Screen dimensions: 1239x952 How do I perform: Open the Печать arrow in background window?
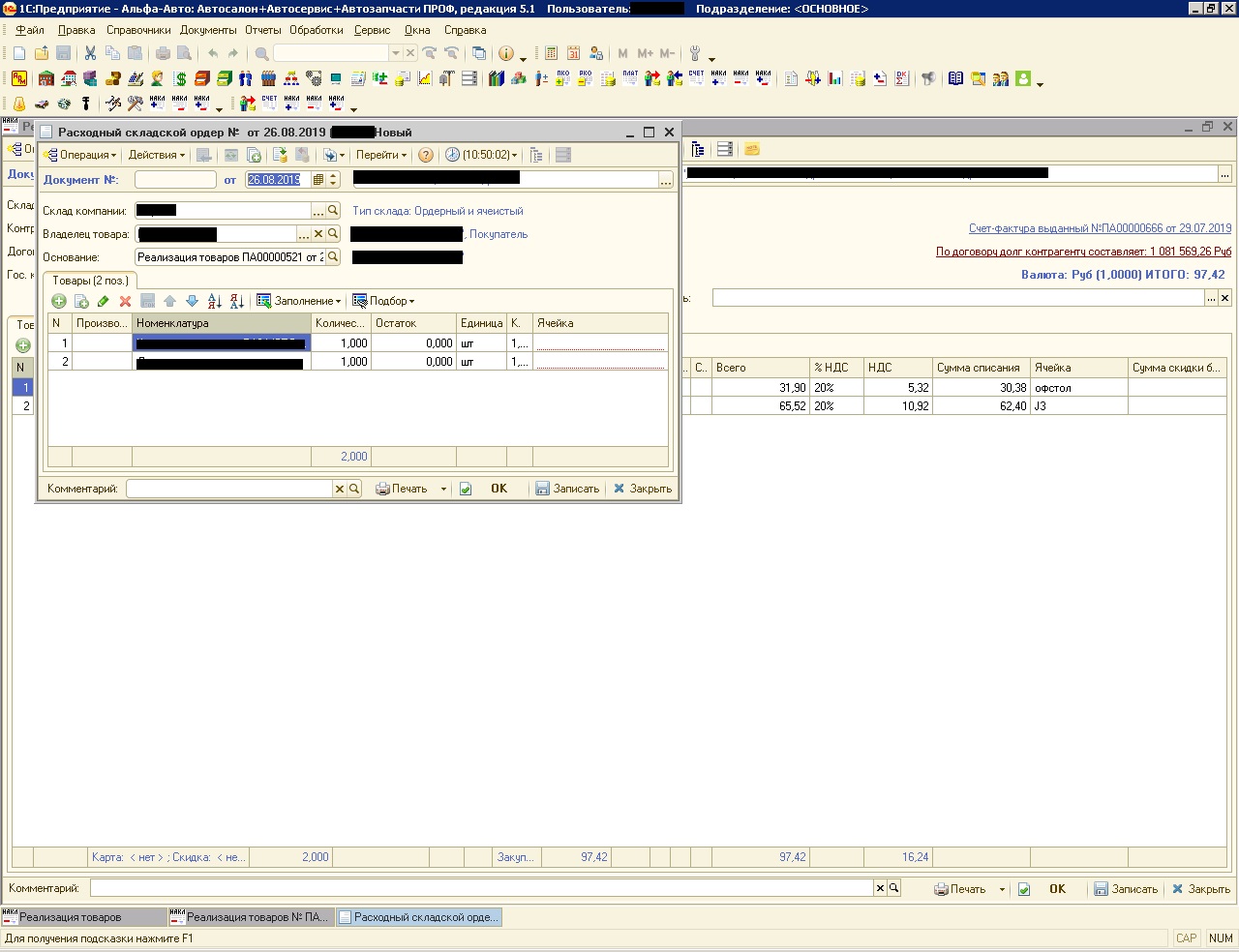tap(1002, 889)
